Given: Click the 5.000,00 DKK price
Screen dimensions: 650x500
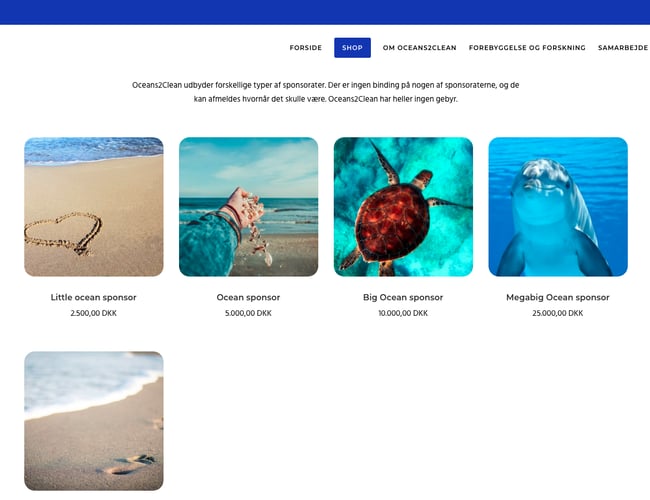Looking at the screenshot, I should [x=248, y=313].
